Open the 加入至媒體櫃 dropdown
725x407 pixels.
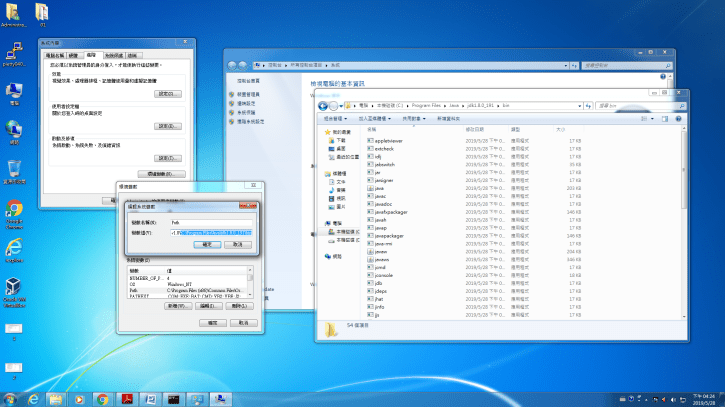(x=373, y=118)
